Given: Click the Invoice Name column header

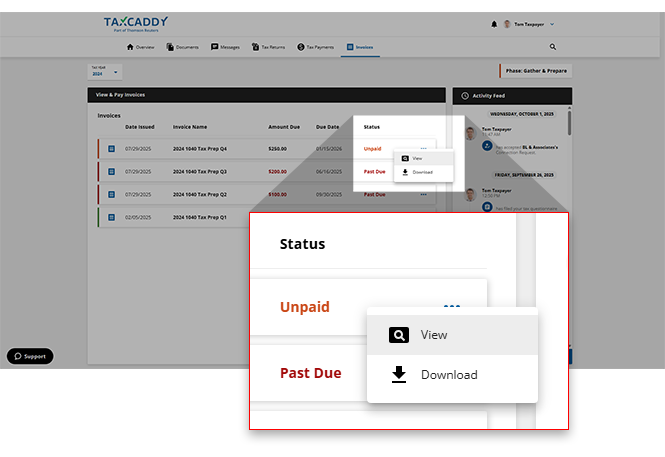Looking at the screenshot, I should pos(190,127).
